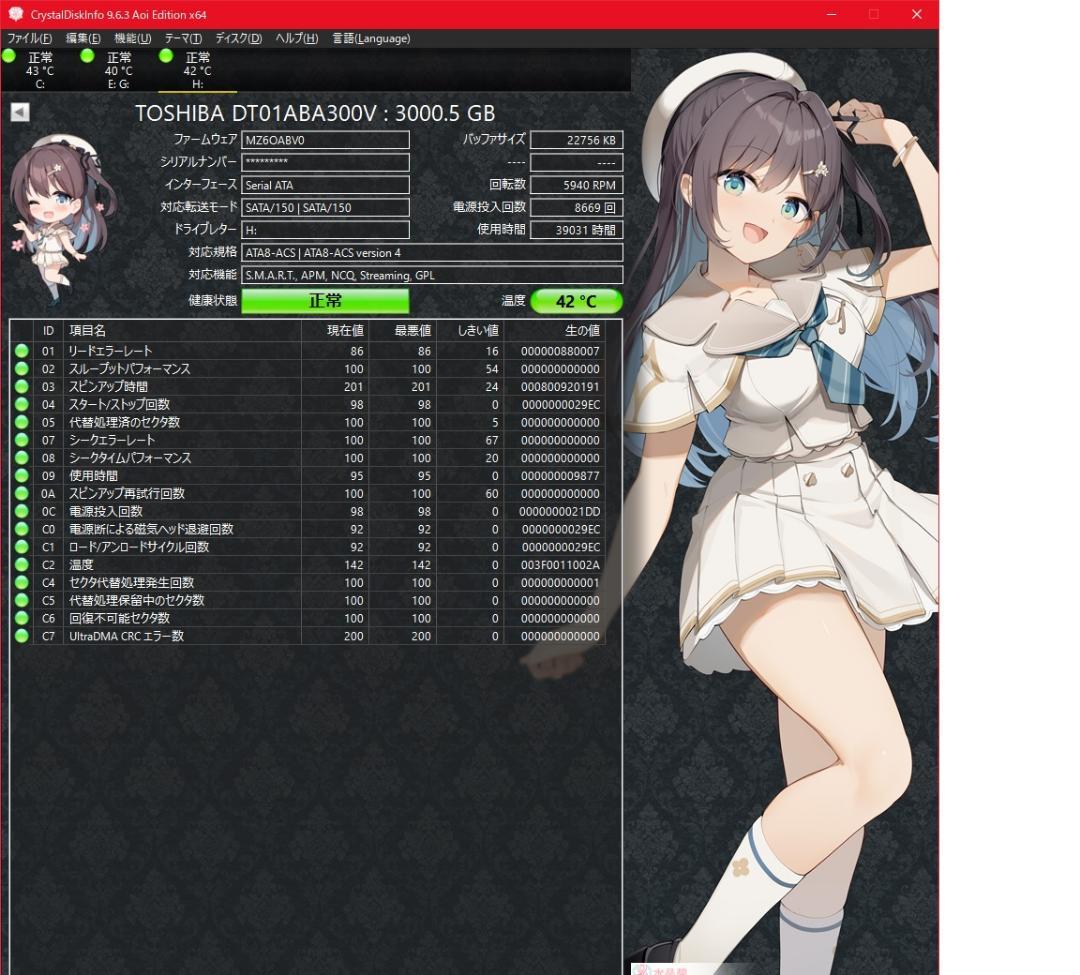Click the 正常 health status button
Image resolution: width=1080 pixels, height=975 pixels.
click(x=325, y=301)
